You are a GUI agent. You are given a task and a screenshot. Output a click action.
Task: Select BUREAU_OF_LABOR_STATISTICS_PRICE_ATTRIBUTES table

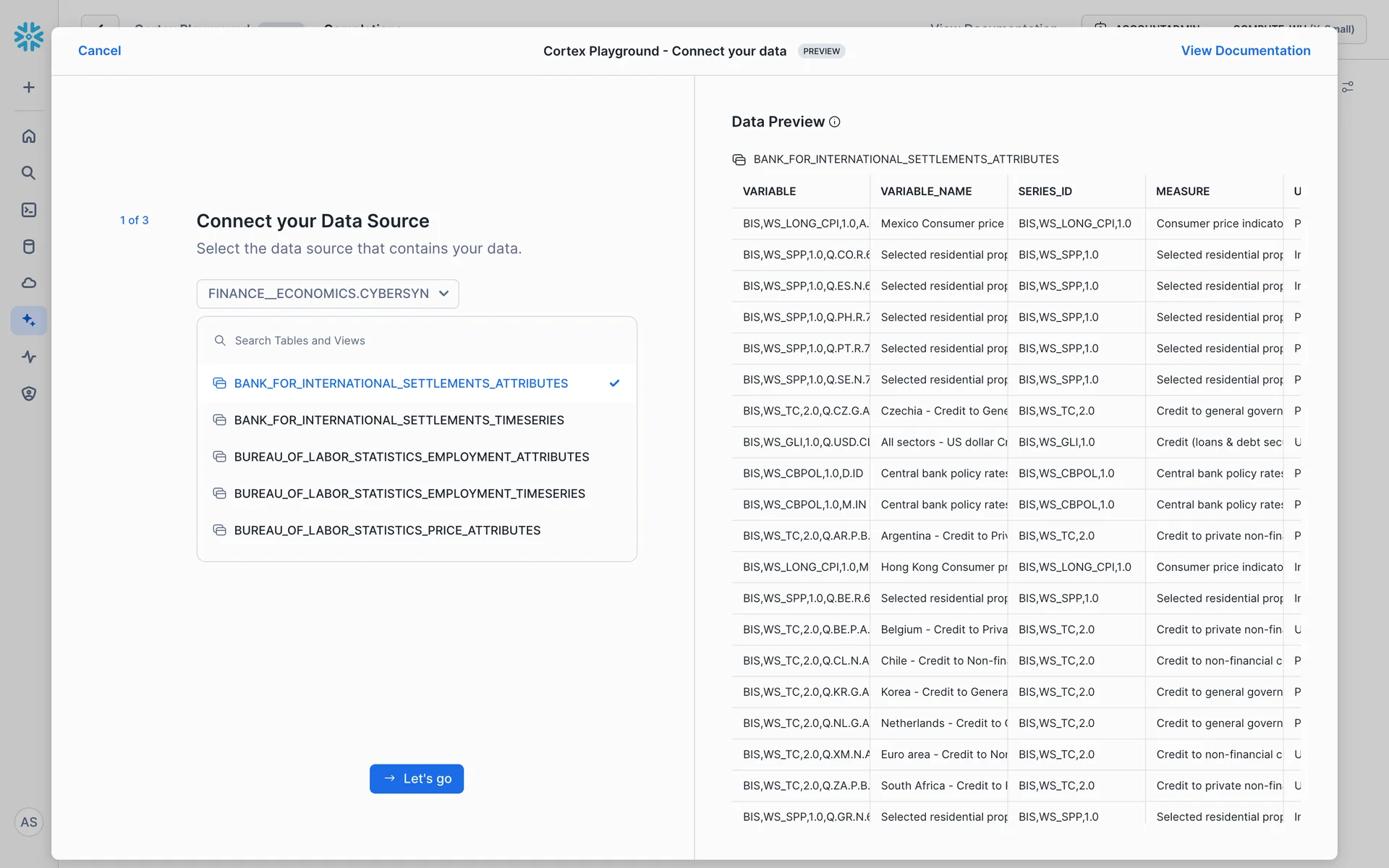coord(387,530)
